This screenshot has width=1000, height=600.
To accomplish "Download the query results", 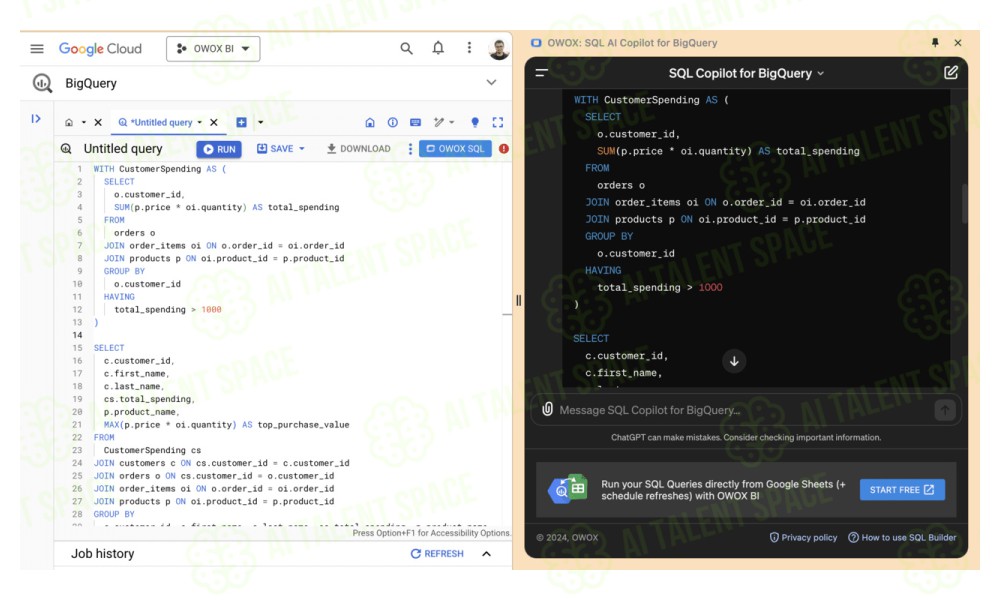I will [359, 149].
